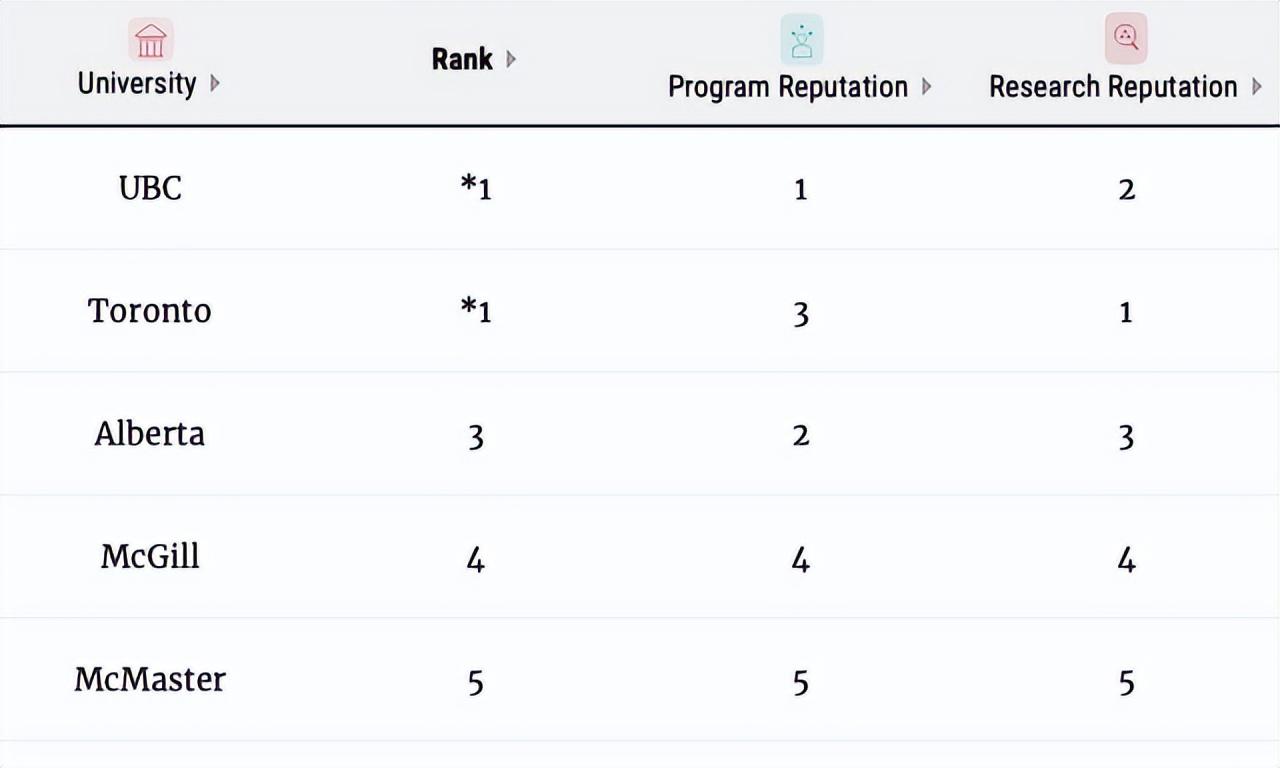Click the McMaster university name
The width and height of the screenshot is (1280, 768).
click(x=150, y=680)
